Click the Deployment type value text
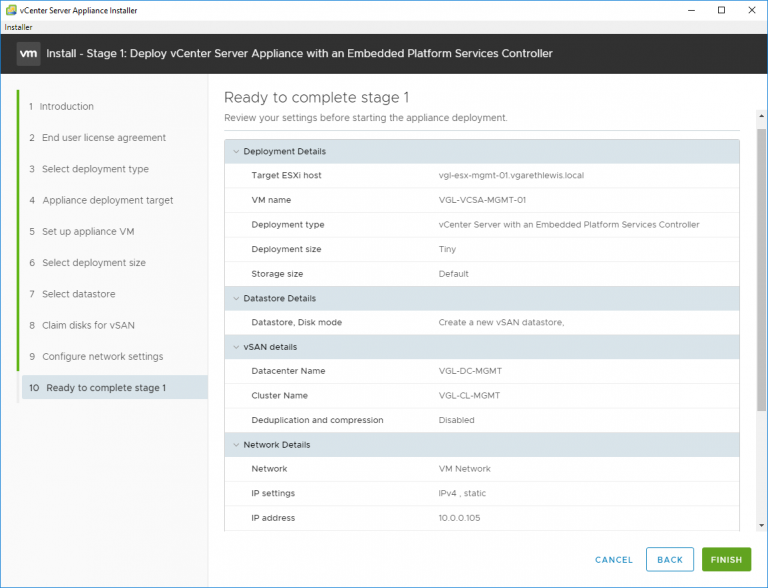Viewport: 768px width, 588px height. pos(569,224)
